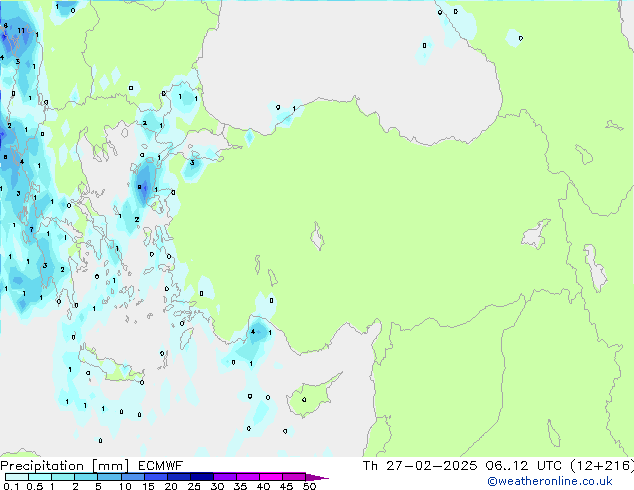Click the 35–40 mm legend color

(x=247, y=477)
